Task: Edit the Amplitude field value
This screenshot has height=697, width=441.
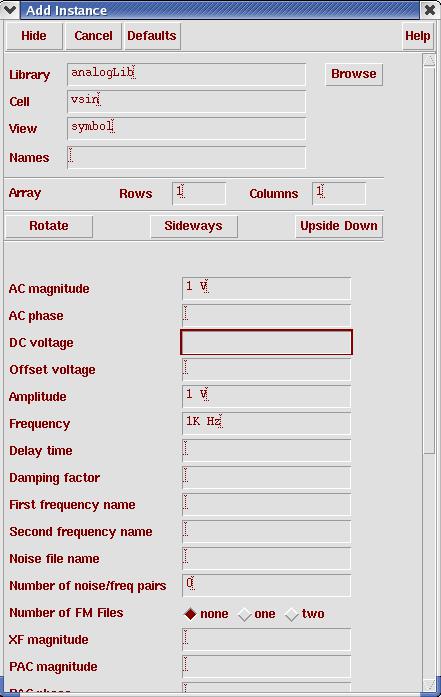Action: (x=266, y=397)
